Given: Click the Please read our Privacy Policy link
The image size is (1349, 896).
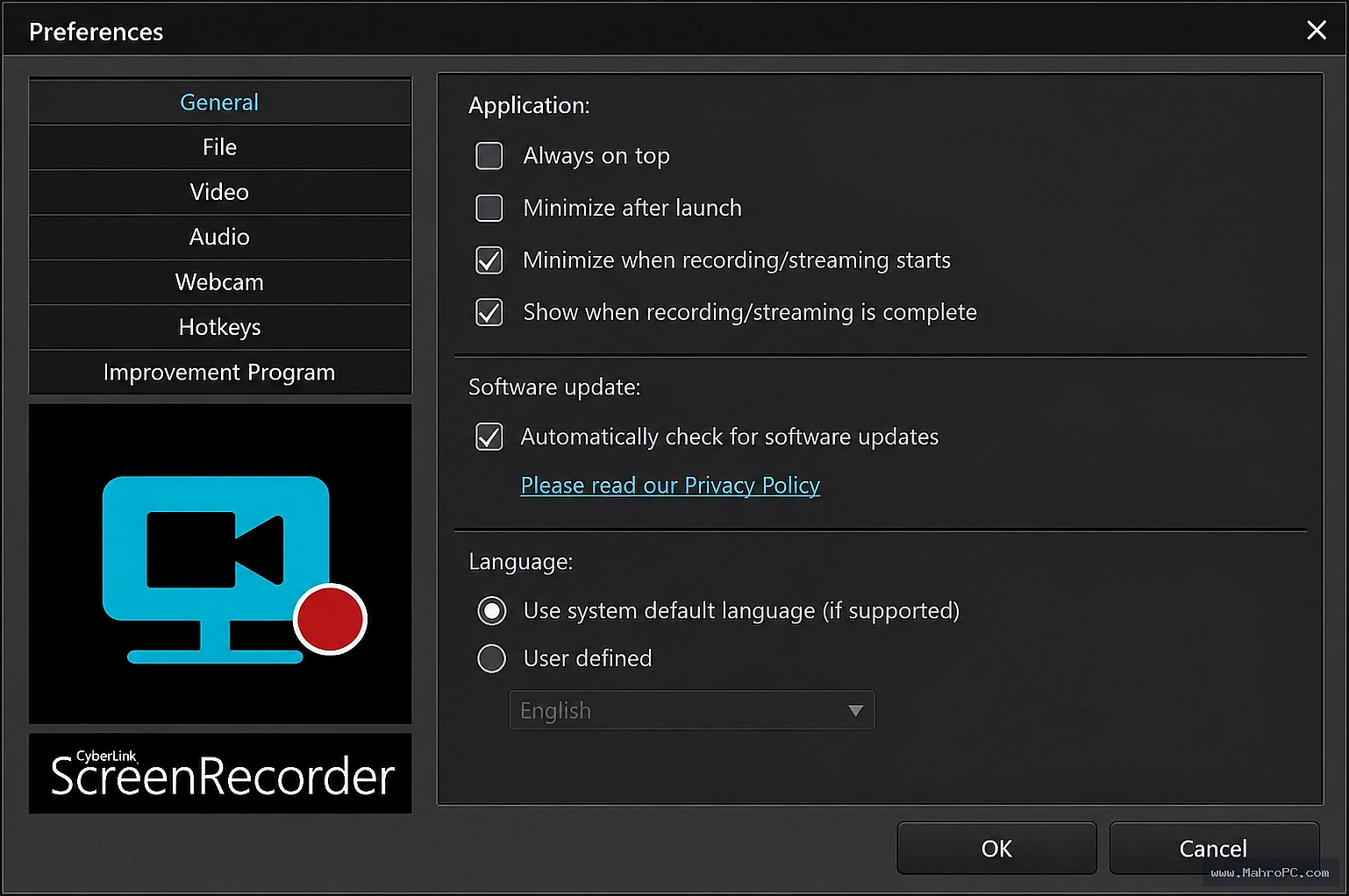Looking at the screenshot, I should pos(670,486).
